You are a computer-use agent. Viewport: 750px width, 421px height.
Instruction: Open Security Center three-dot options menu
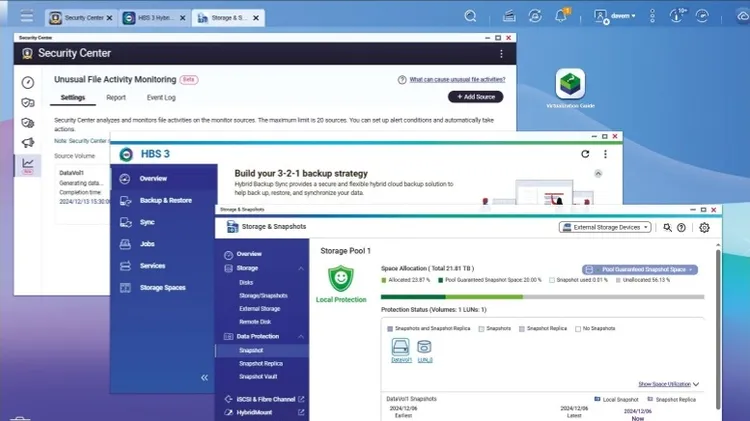click(501, 54)
